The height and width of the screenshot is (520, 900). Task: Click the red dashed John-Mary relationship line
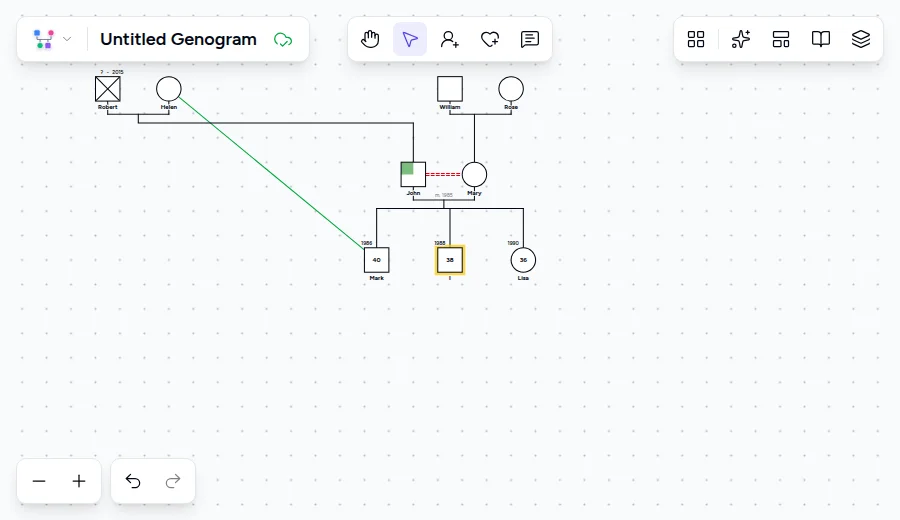pyautogui.click(x=444, y=174)
